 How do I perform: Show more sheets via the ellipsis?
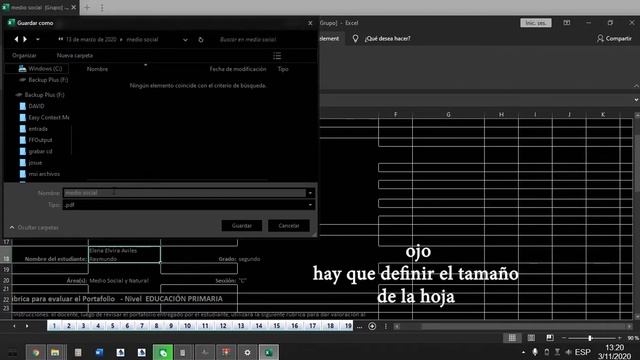pyautogui.click(x=359, y=326)
